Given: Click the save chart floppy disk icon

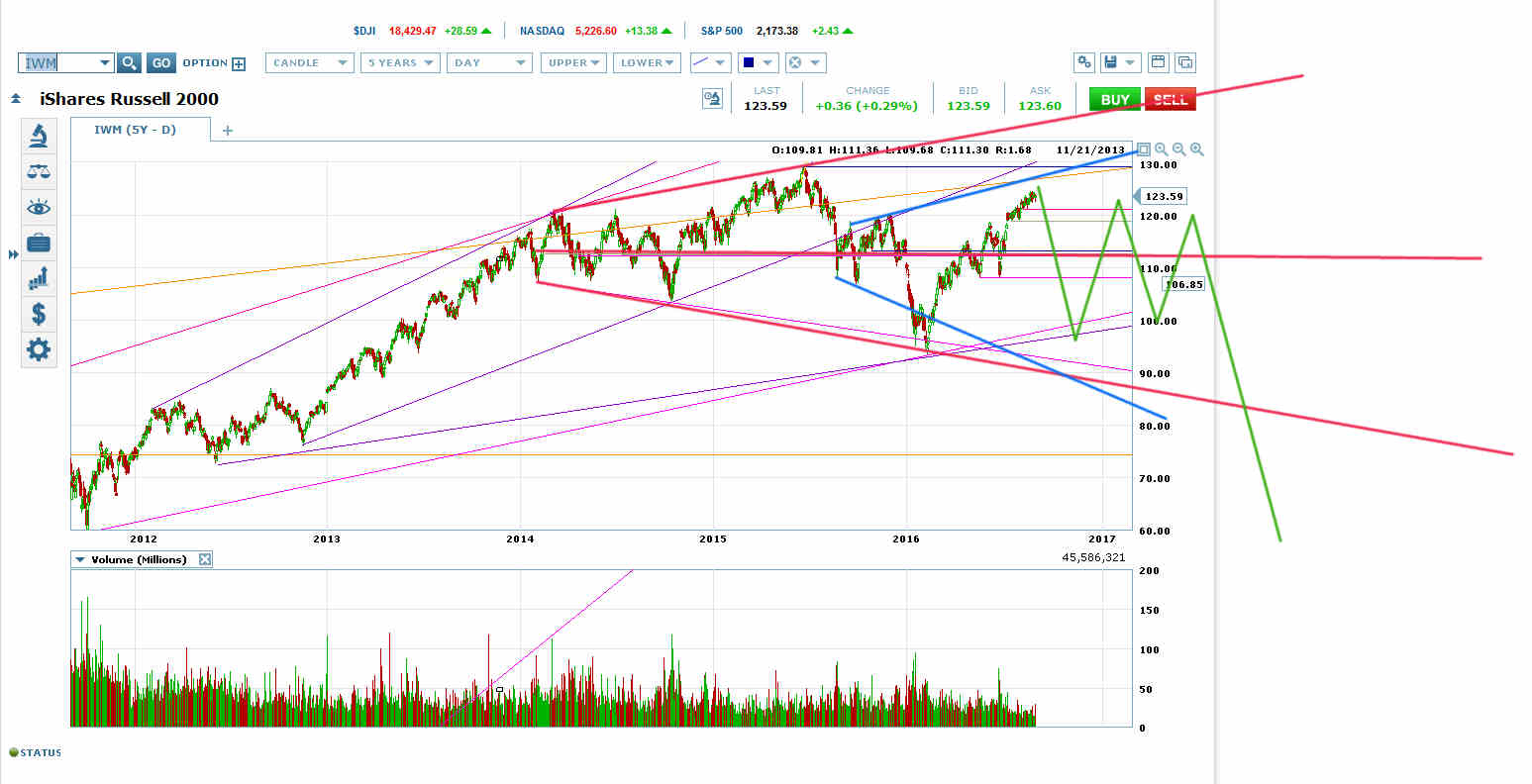Looking at the screenshot, I should coord(1111,62).
